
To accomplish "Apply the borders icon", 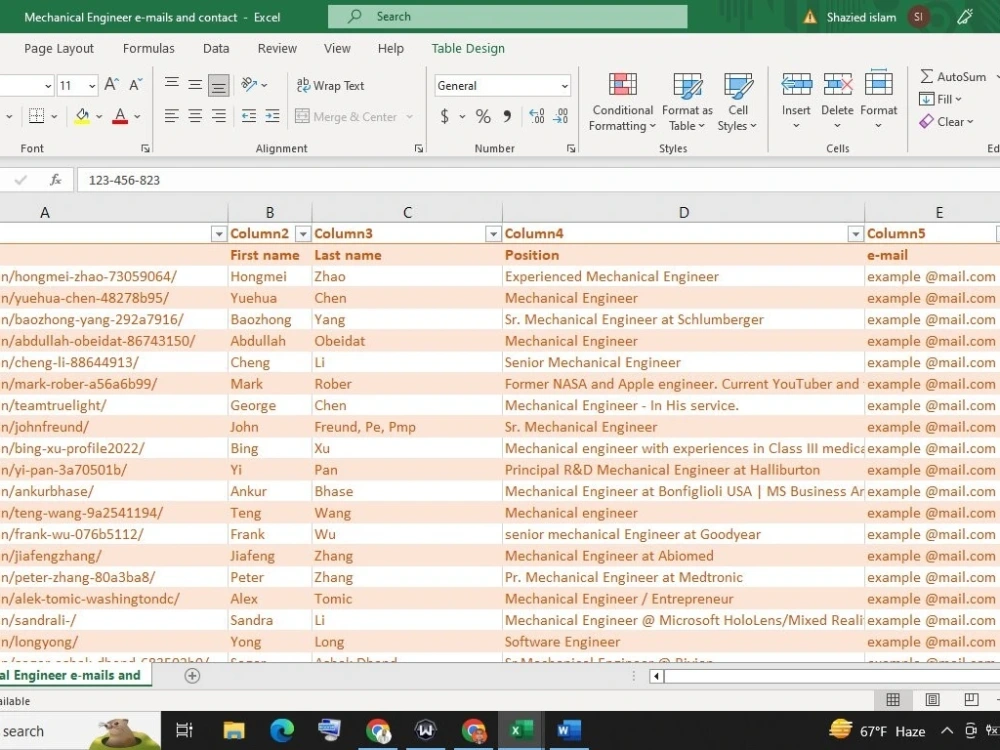I will pyautogui.click(x=37, y=116).
